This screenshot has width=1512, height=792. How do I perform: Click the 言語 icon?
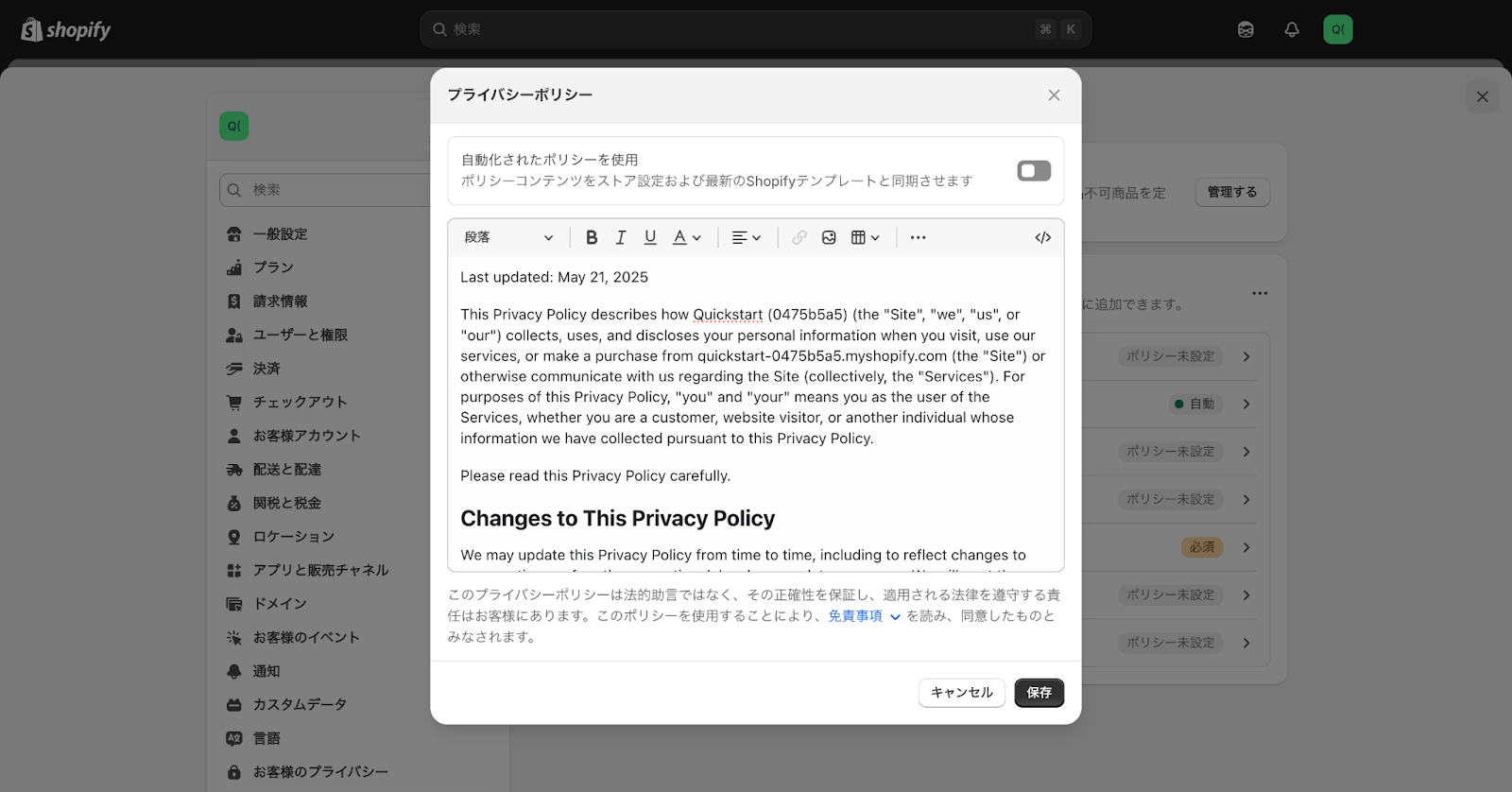click(x=234, y=738)
